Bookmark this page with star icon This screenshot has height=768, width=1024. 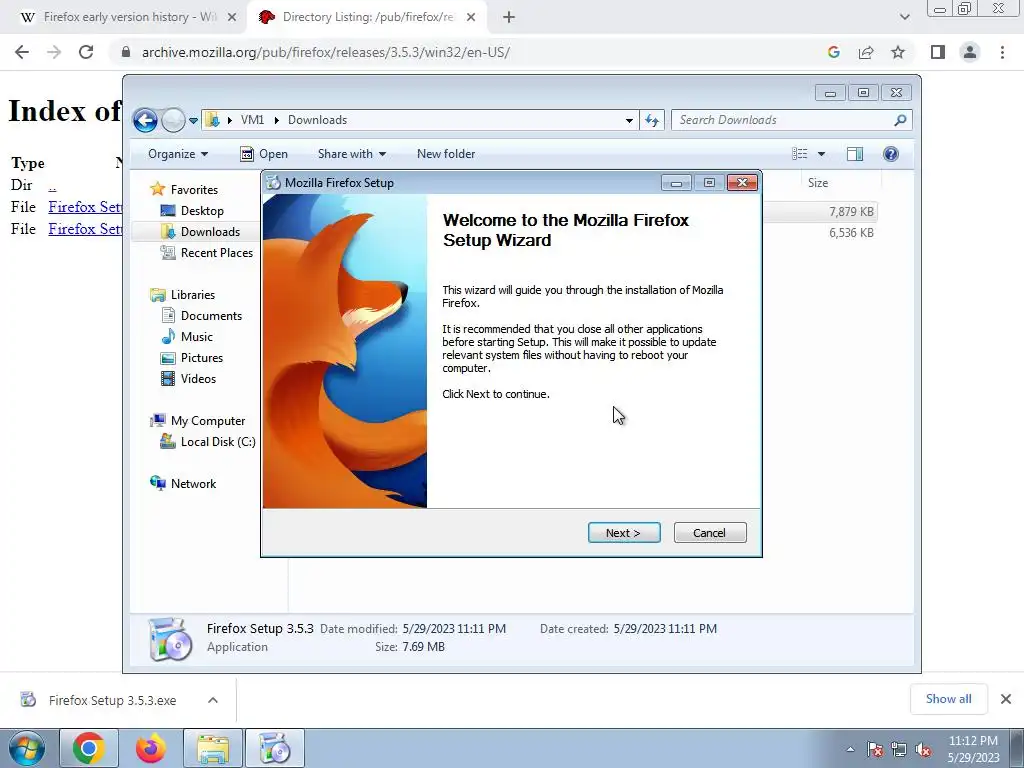coord(898,52)
